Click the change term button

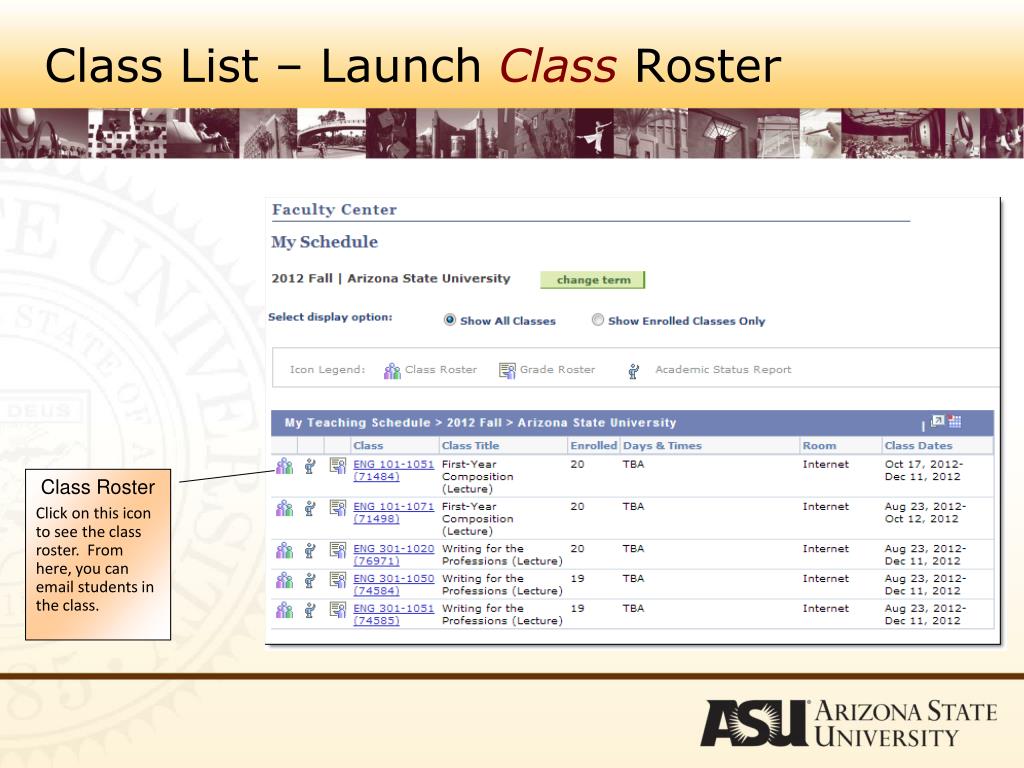point(593,280)
